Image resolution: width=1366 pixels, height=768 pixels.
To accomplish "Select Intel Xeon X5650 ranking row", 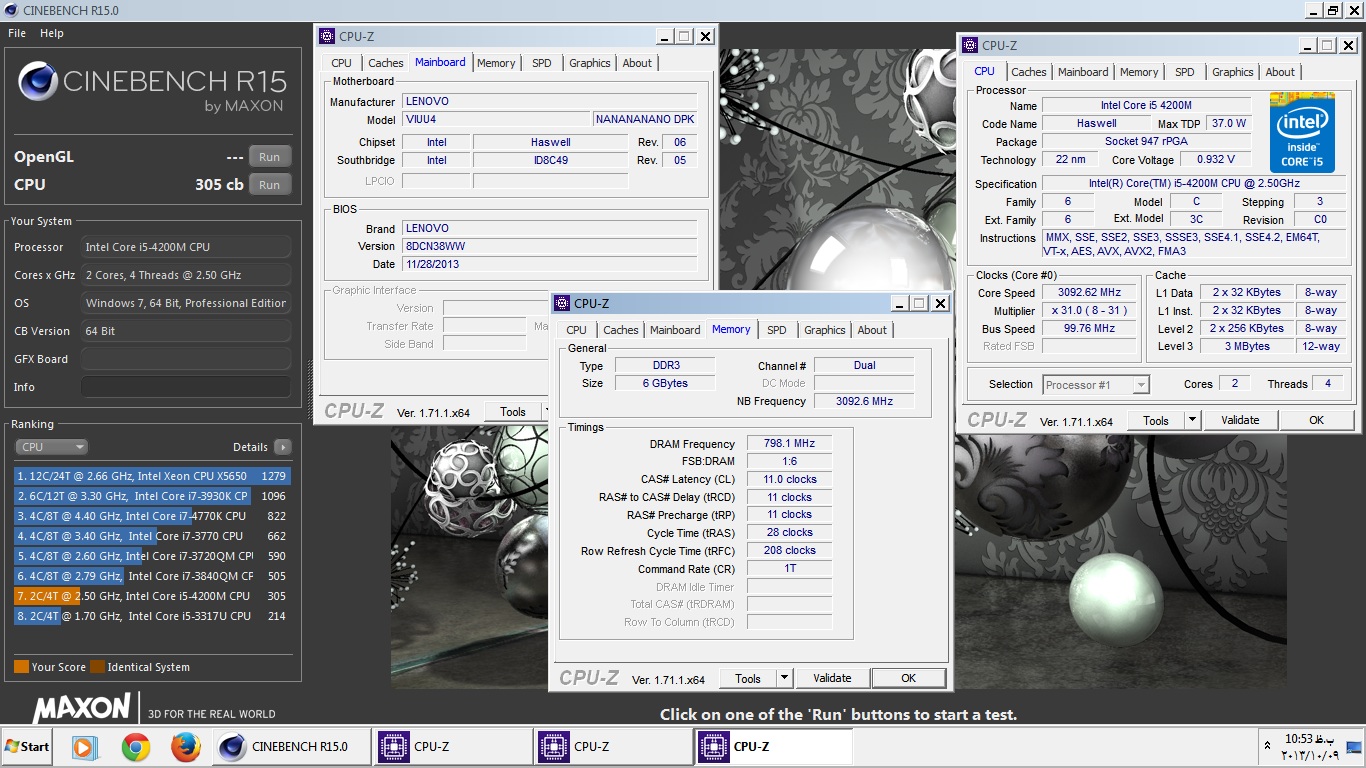I will pyautogui.click(x=152, y=476).
